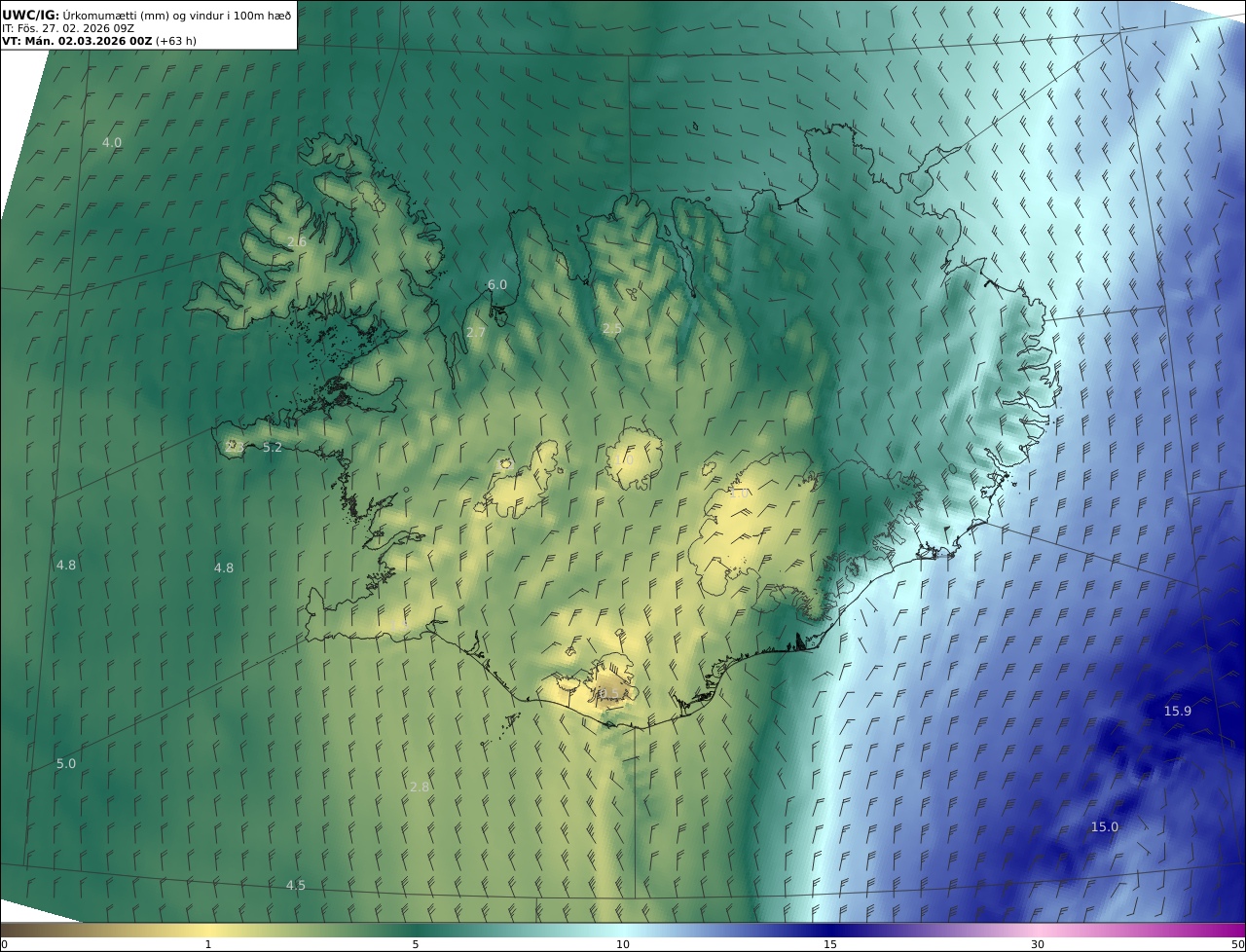Click the '0' tick on the color scale
This screenshot has width=1246, height=952.
point(4,944)
